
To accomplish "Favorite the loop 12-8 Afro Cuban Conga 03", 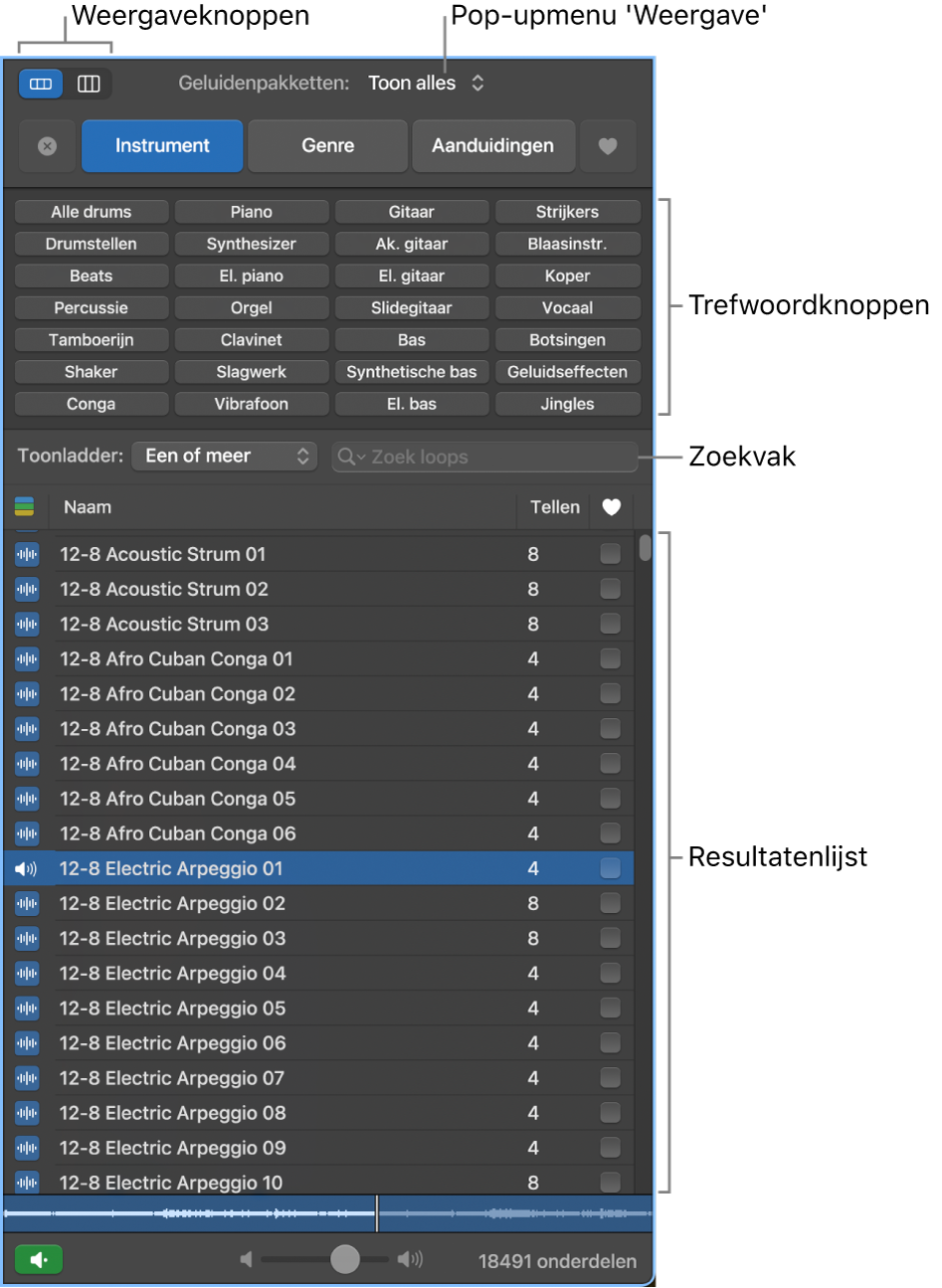I will pyautogui.click(x=611, y=728).
